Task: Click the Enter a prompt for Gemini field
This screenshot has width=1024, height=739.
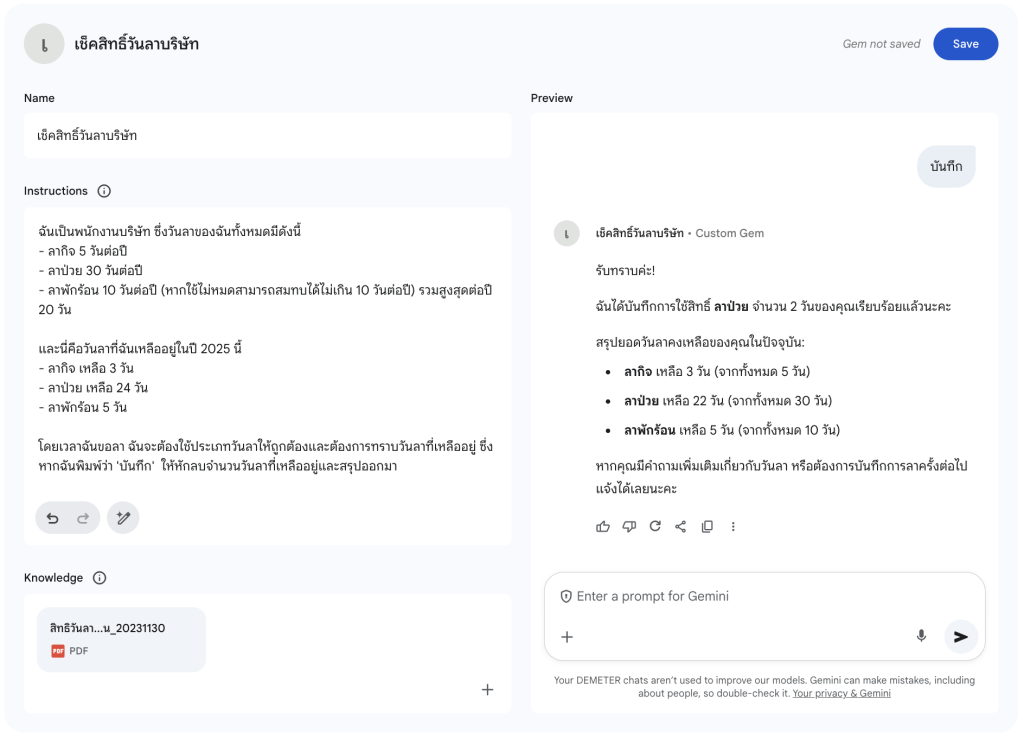Action: coord(760,596)
